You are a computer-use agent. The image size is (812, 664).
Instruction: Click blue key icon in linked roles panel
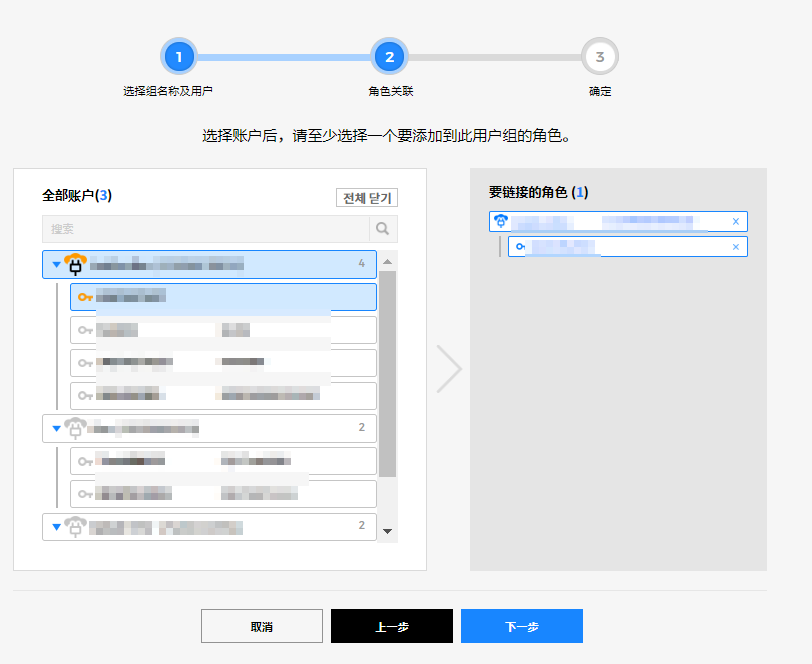click(520, 247)
